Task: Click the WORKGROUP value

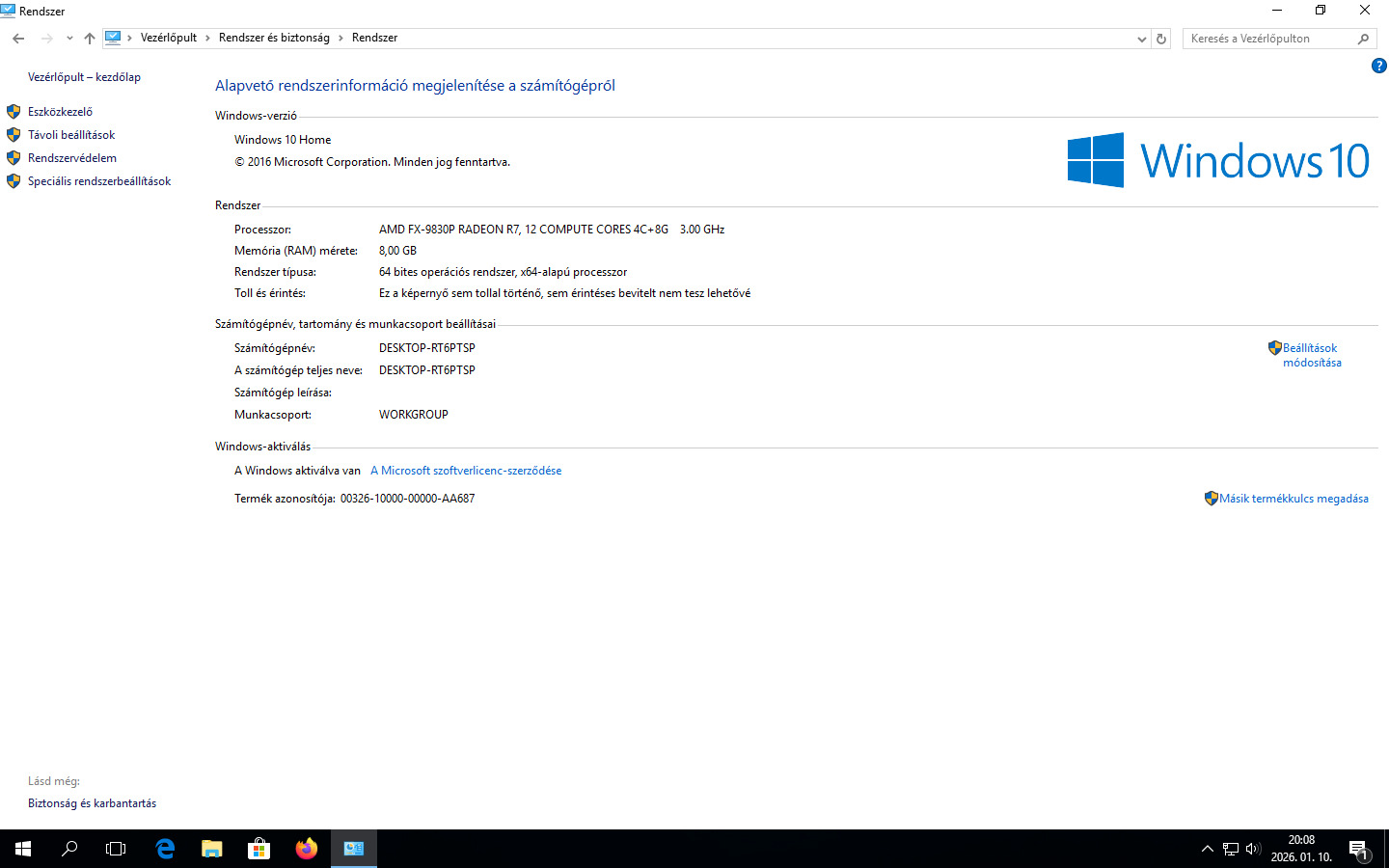Action: pyautogui.click(x=414, y=415)
